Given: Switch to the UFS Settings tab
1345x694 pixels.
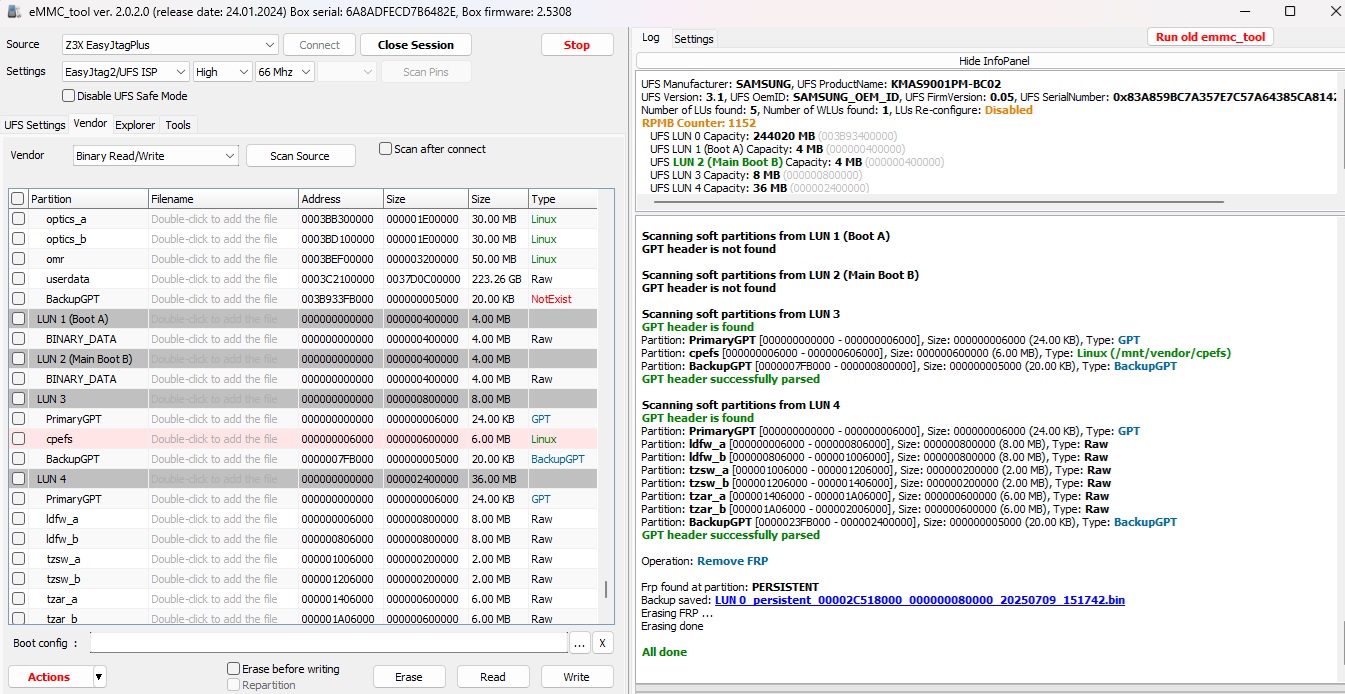Looking at the screenshot, I should click(x=35, y=125).
